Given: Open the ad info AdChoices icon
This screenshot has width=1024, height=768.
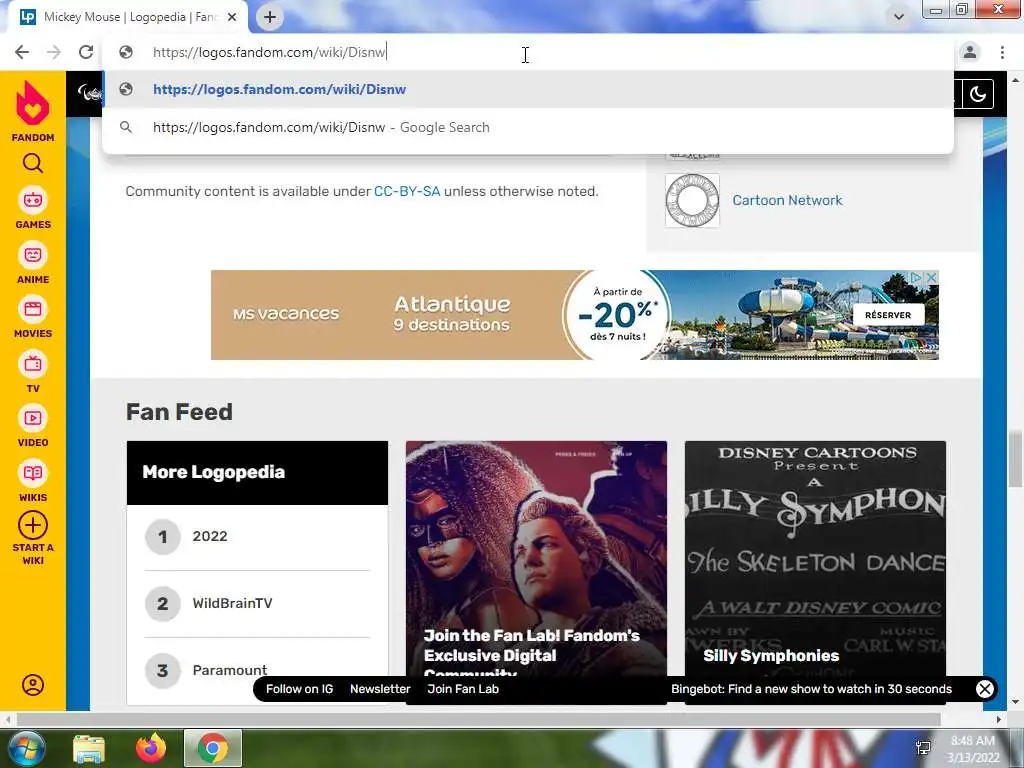Looking at the screenshot, I should pos(917,278).
